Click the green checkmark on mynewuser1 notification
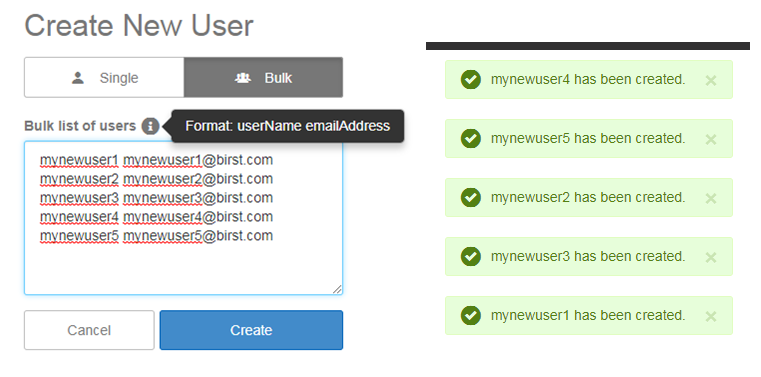This screenshot has width=761, height=377. point(470,315)
